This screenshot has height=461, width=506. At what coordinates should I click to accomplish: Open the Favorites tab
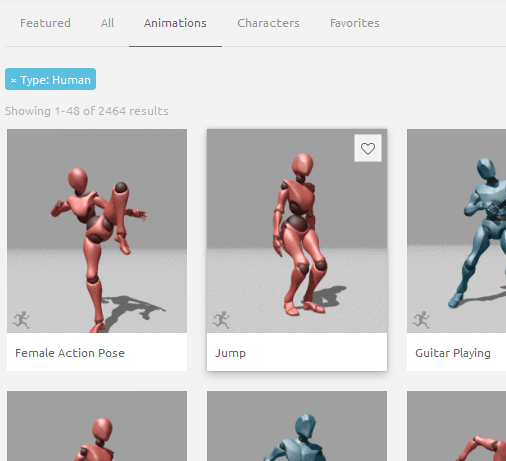pyautogui.click(x=355, y=23)
